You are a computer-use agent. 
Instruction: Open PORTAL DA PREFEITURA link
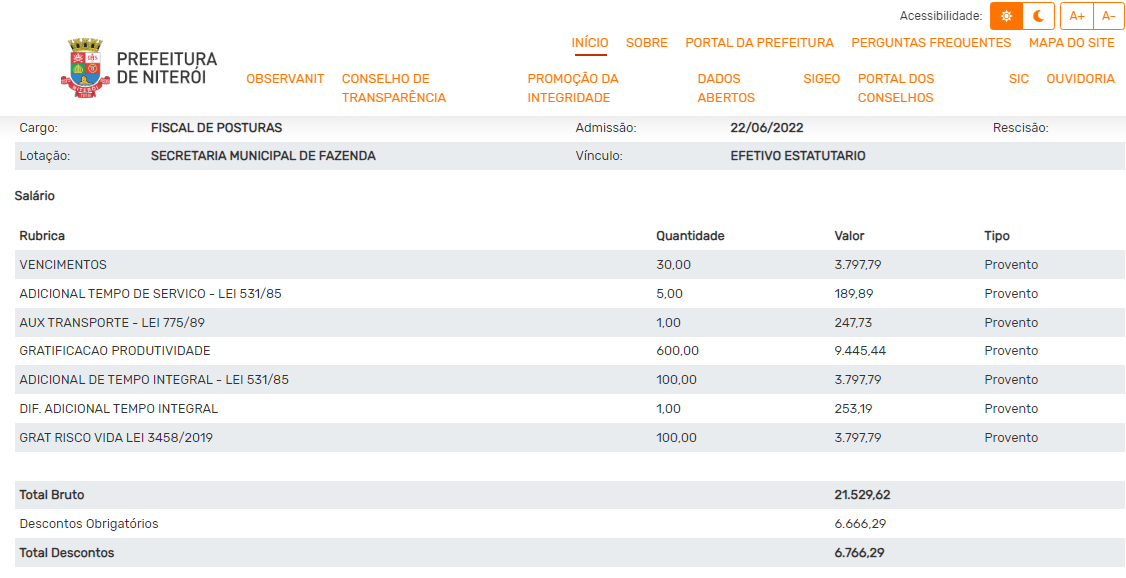click(759, 43)
